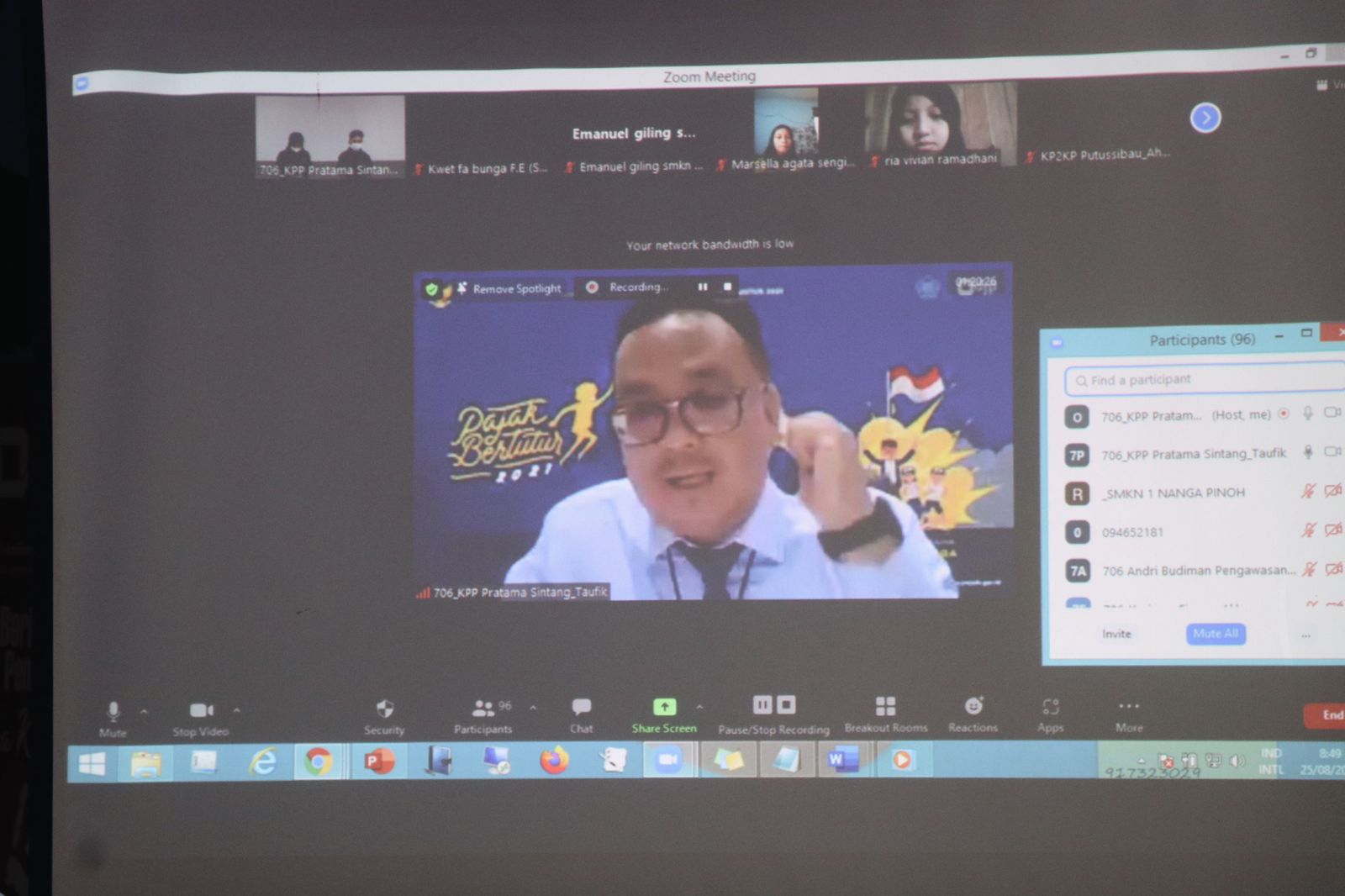The height and width of the screenshot is (896, 1345).
Task: Click the More options ellipsis in toolbar
Action: tap(1129, 706)
